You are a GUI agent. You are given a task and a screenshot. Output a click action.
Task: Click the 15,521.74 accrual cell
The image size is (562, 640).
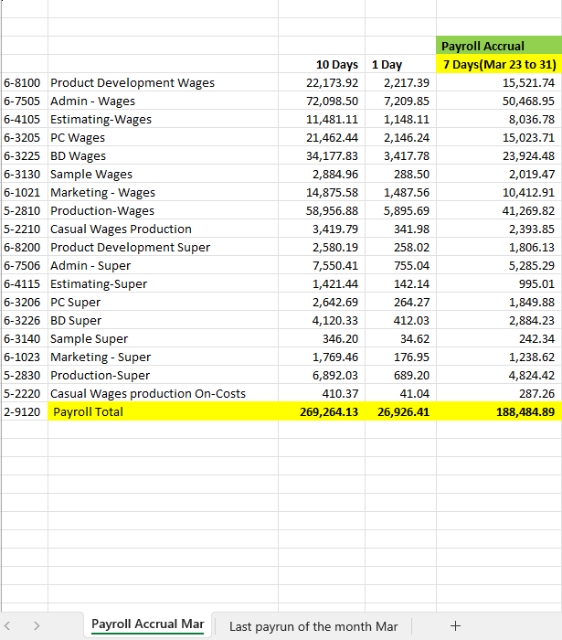(499, 82)
